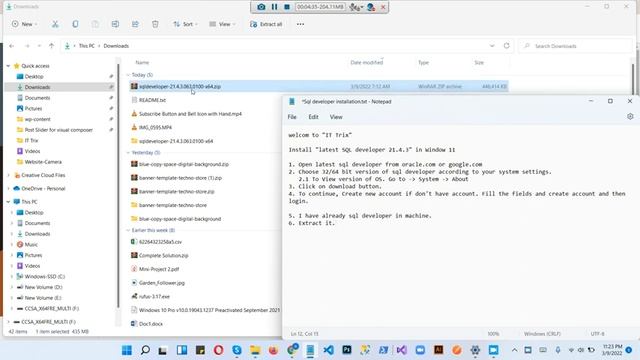640x360 pixels.
Task: Click the Extract all button
Action: [266, 24]
